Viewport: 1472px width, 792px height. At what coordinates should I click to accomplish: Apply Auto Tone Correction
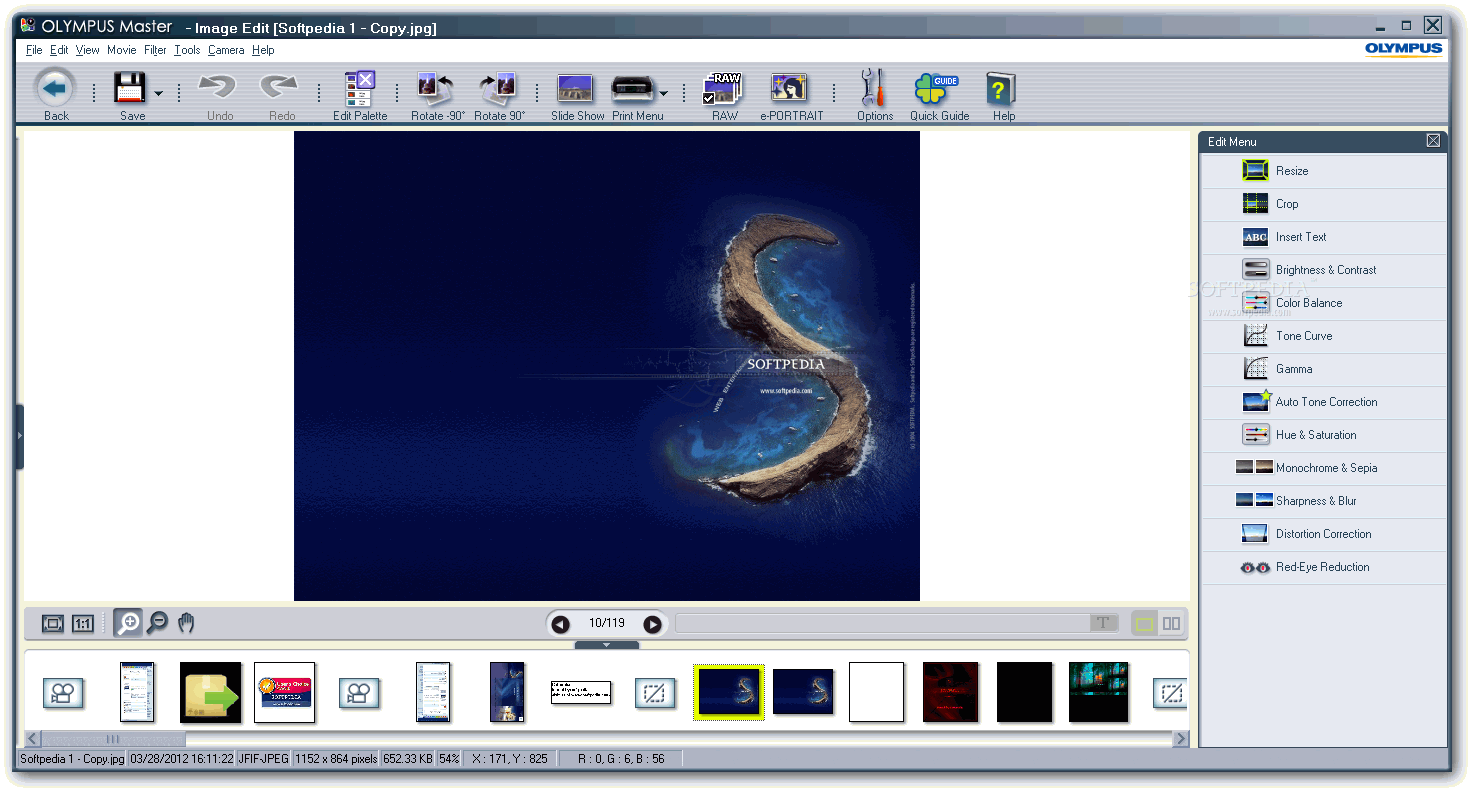[1323, 402]
